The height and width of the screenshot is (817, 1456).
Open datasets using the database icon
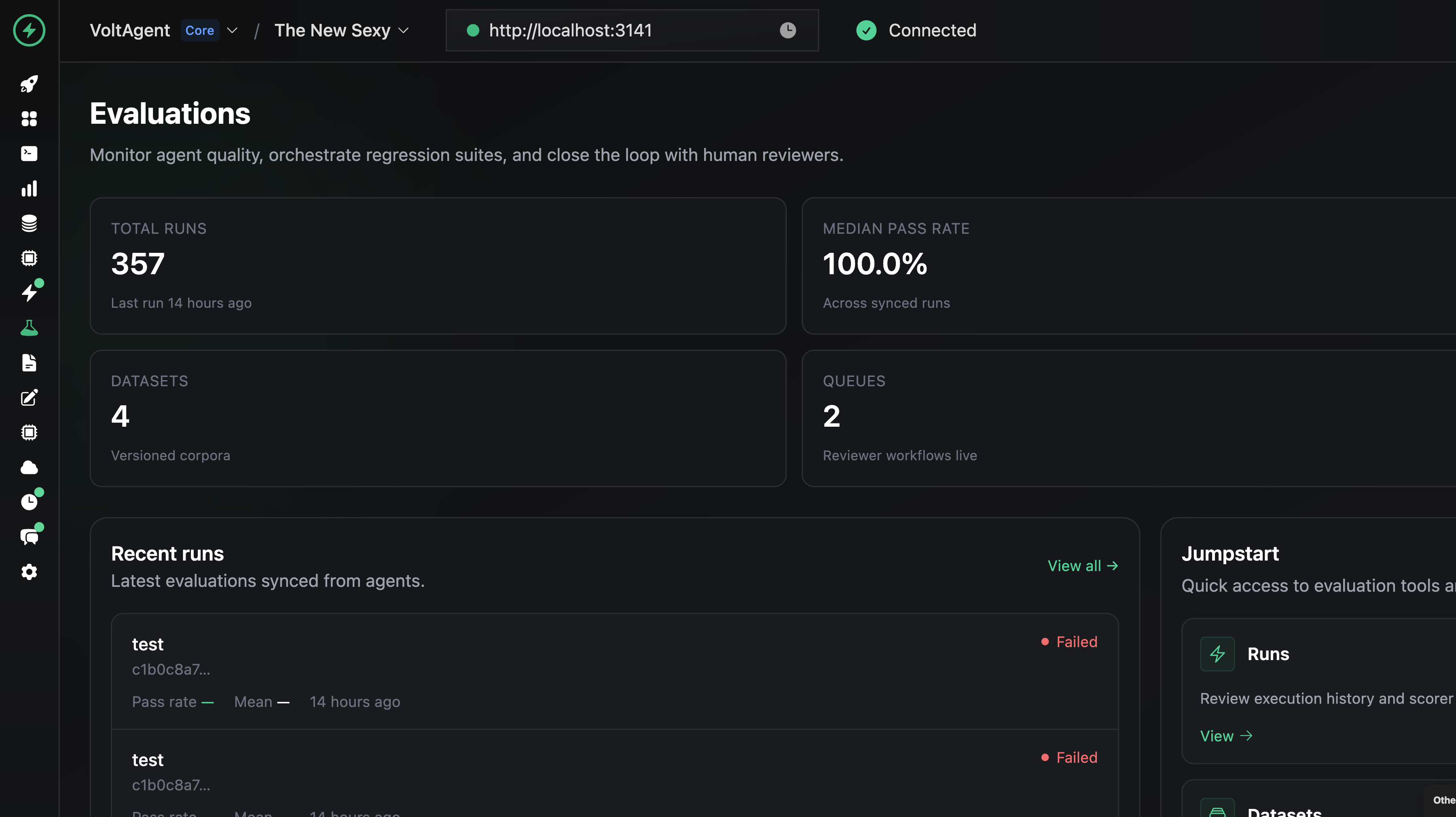(29, 223)
